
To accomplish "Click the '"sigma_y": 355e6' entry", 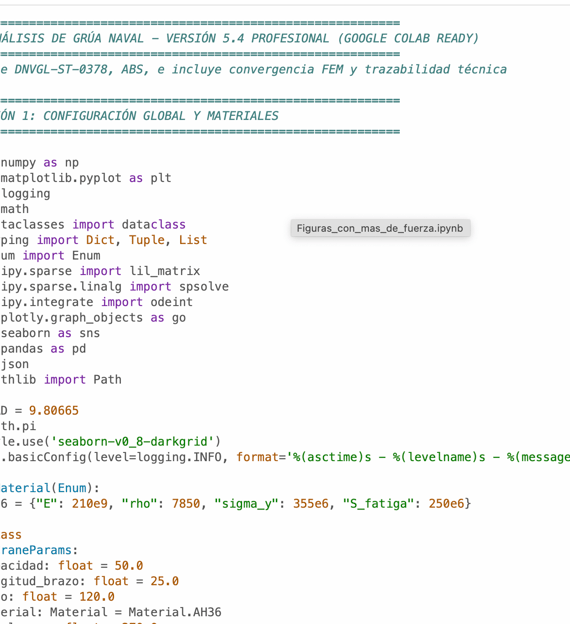I will pyautogui.click(x=271, y=504).
